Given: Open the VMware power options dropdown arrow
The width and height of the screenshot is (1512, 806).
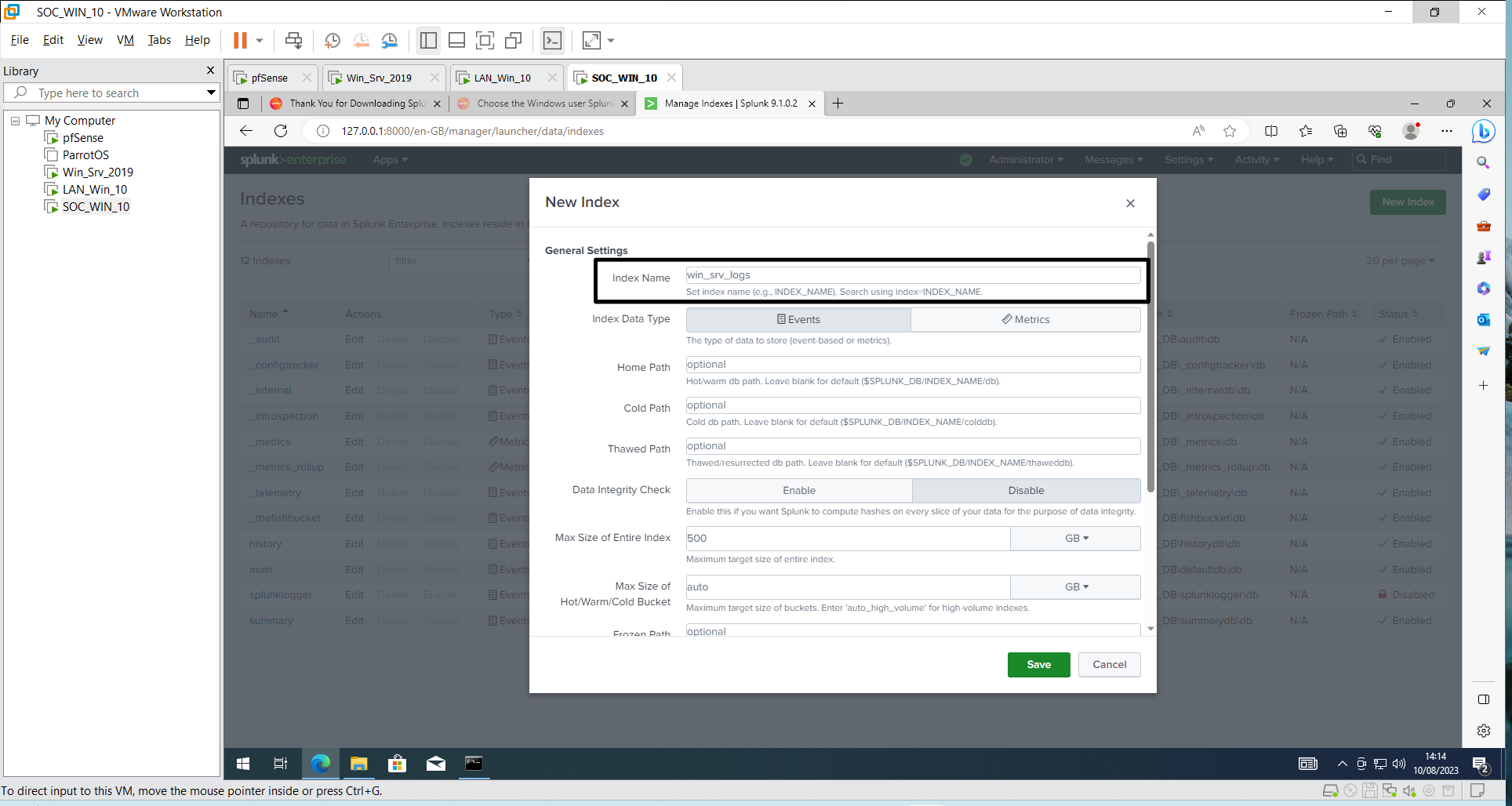Looking at the screenshot, I should tap(260, 40).
